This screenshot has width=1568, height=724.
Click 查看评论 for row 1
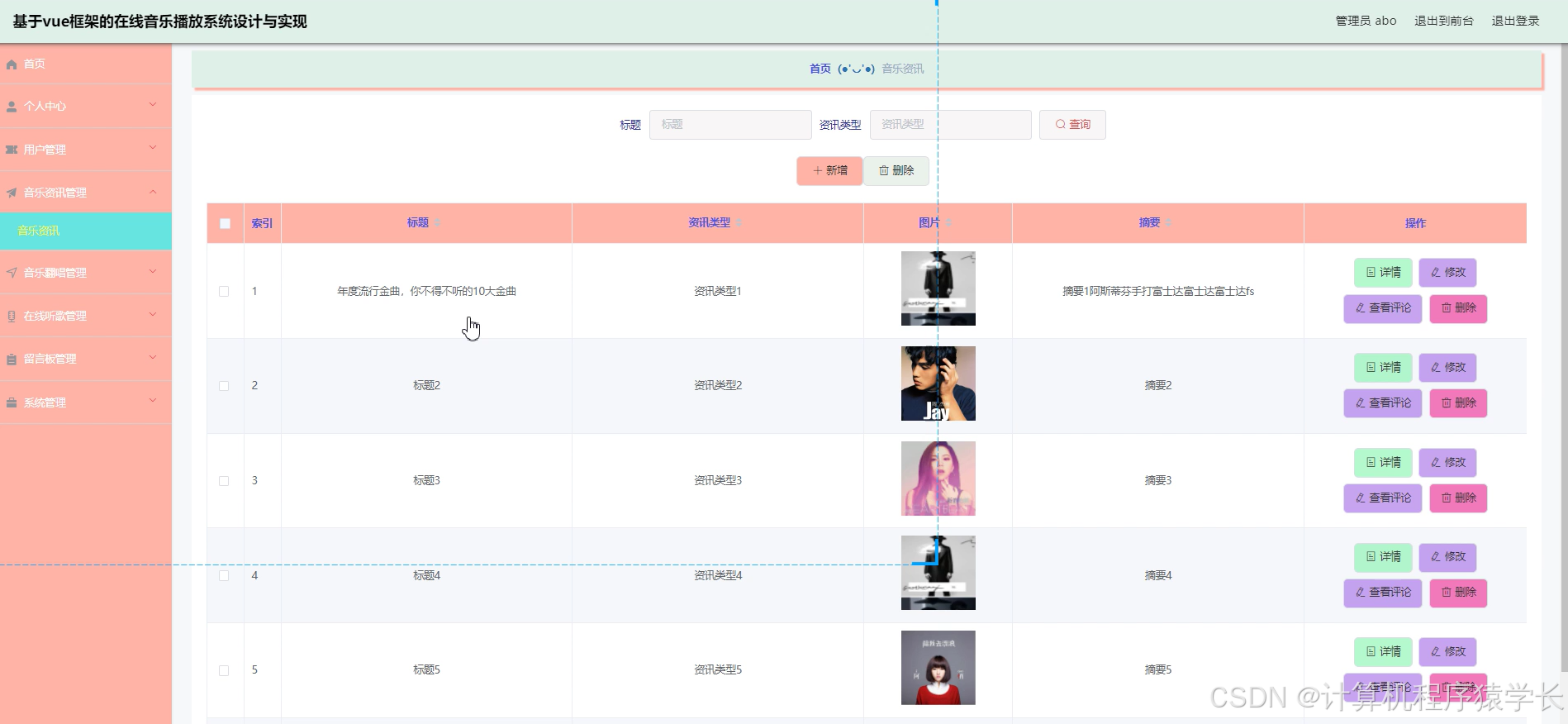(1383, 307)
